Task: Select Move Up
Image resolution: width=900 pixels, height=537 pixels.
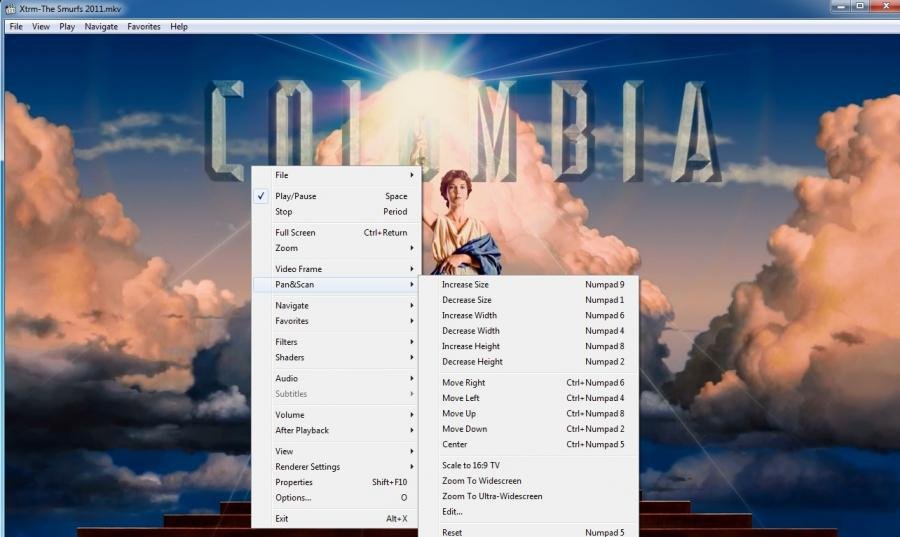Action: pyautogui.click(x=529, y=414)
